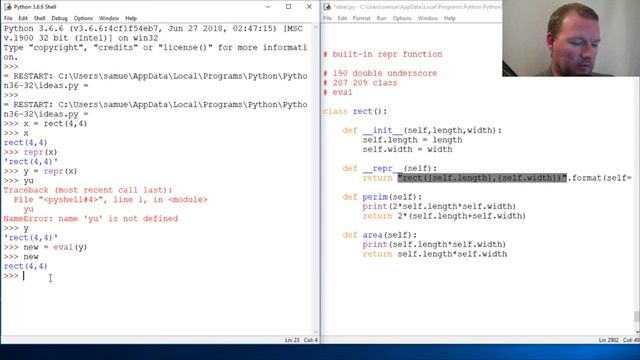
Task: Click the active shell prompt input line
Action: pos(157,276)
